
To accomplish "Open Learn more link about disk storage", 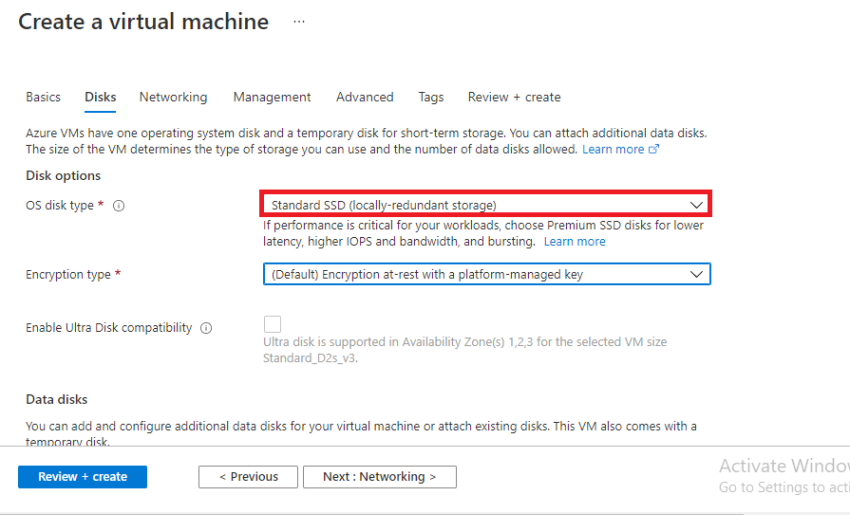I will [613, 149].
